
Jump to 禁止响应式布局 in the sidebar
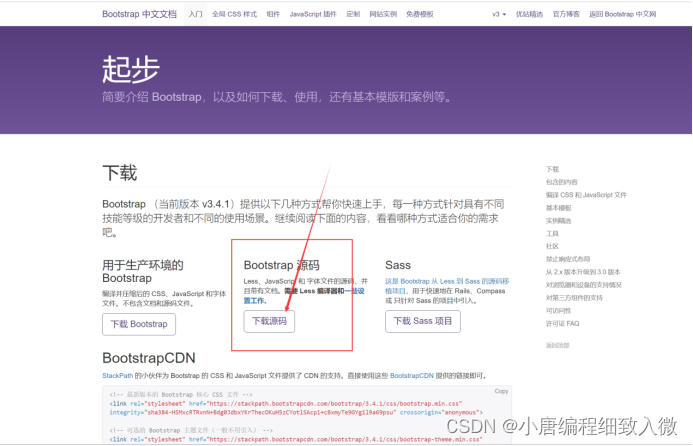[568, 259]
